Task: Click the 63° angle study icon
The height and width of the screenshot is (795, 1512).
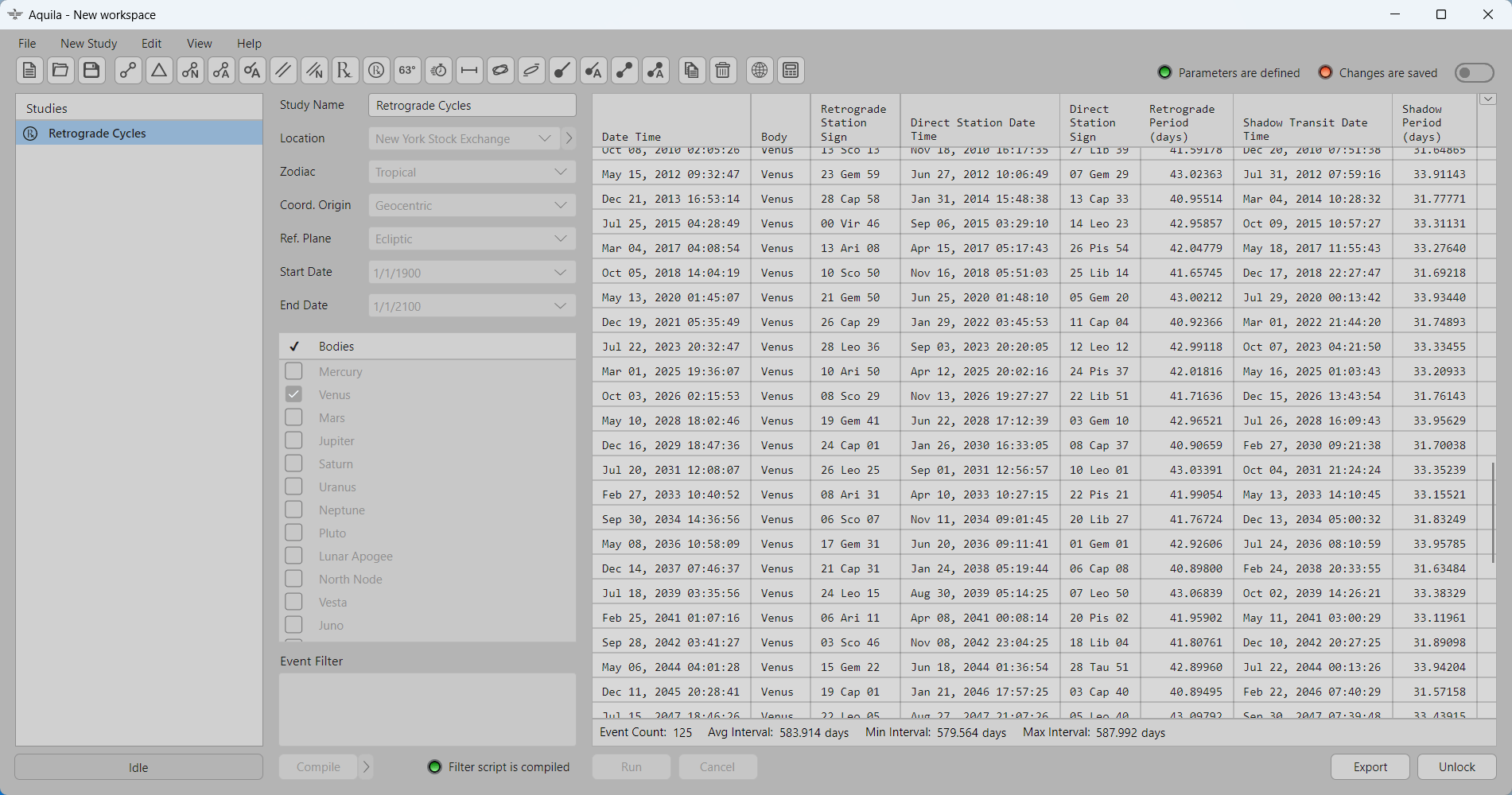Action: 407,71
